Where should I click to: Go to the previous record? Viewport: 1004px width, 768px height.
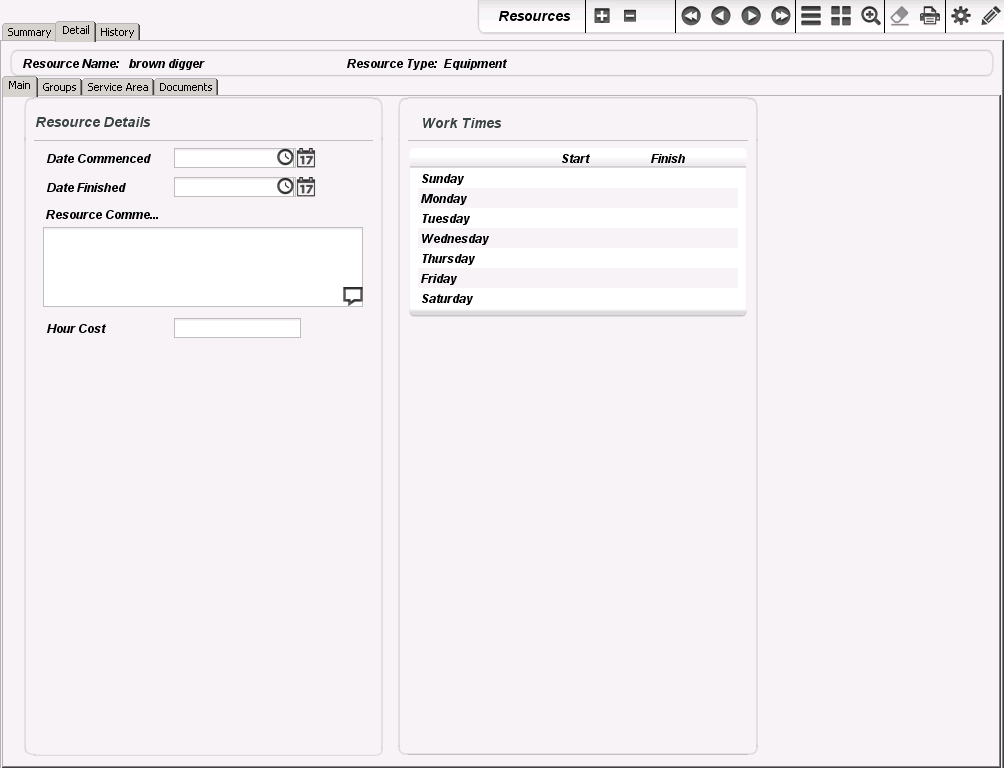point(720,16)
